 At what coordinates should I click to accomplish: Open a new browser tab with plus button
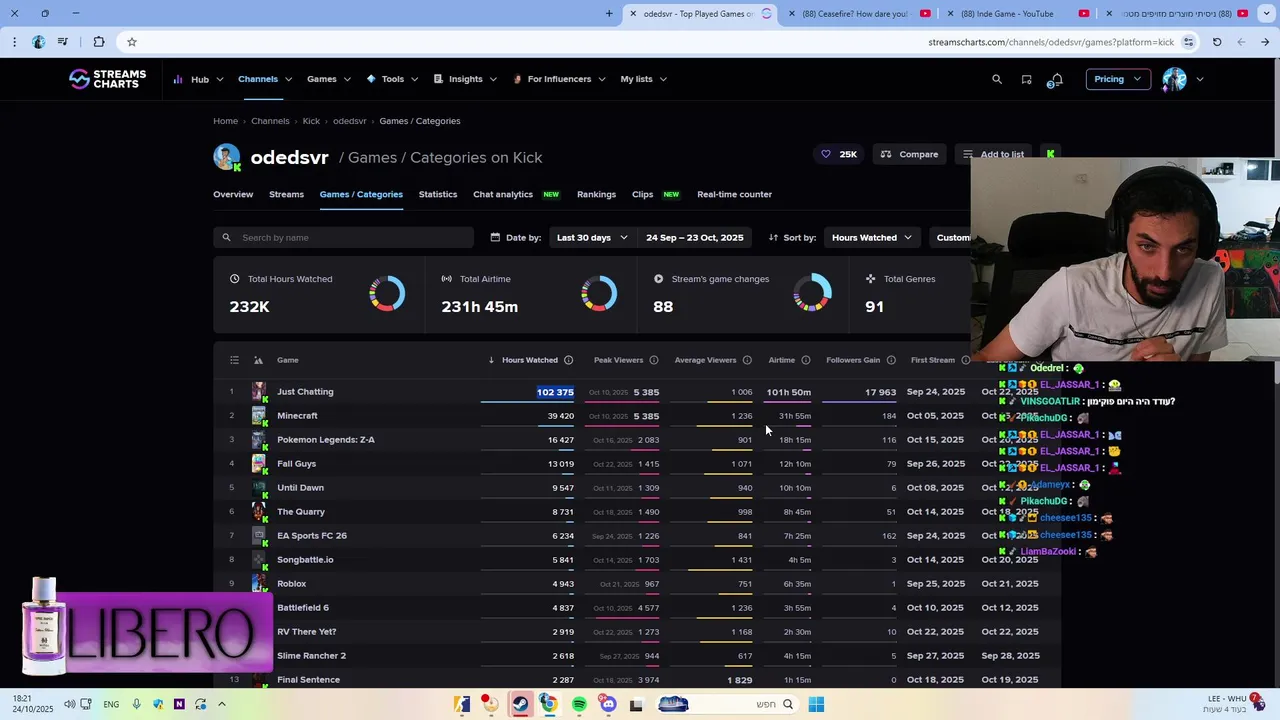click(609, 13)
